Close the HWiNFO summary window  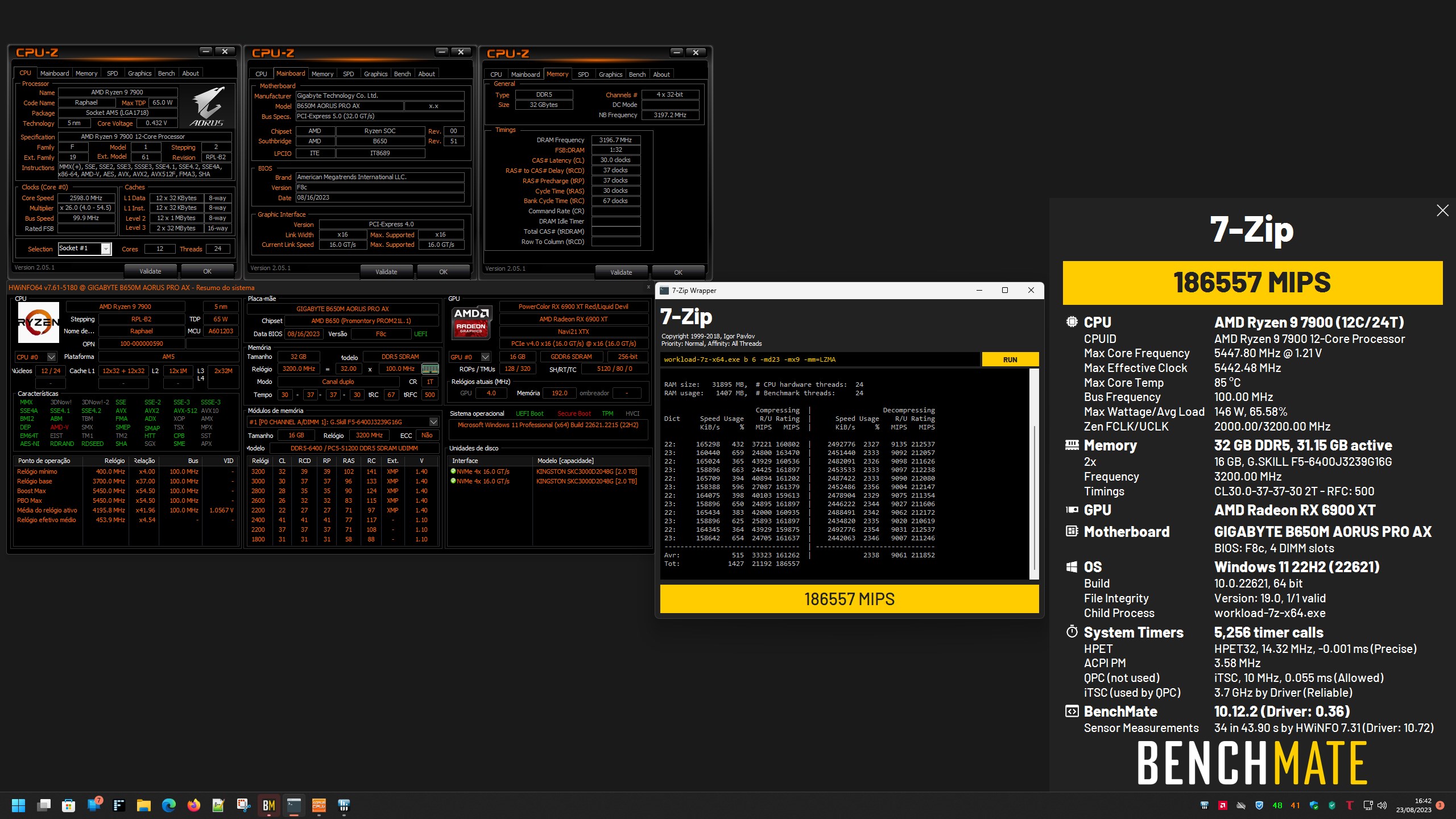(648, 287)
